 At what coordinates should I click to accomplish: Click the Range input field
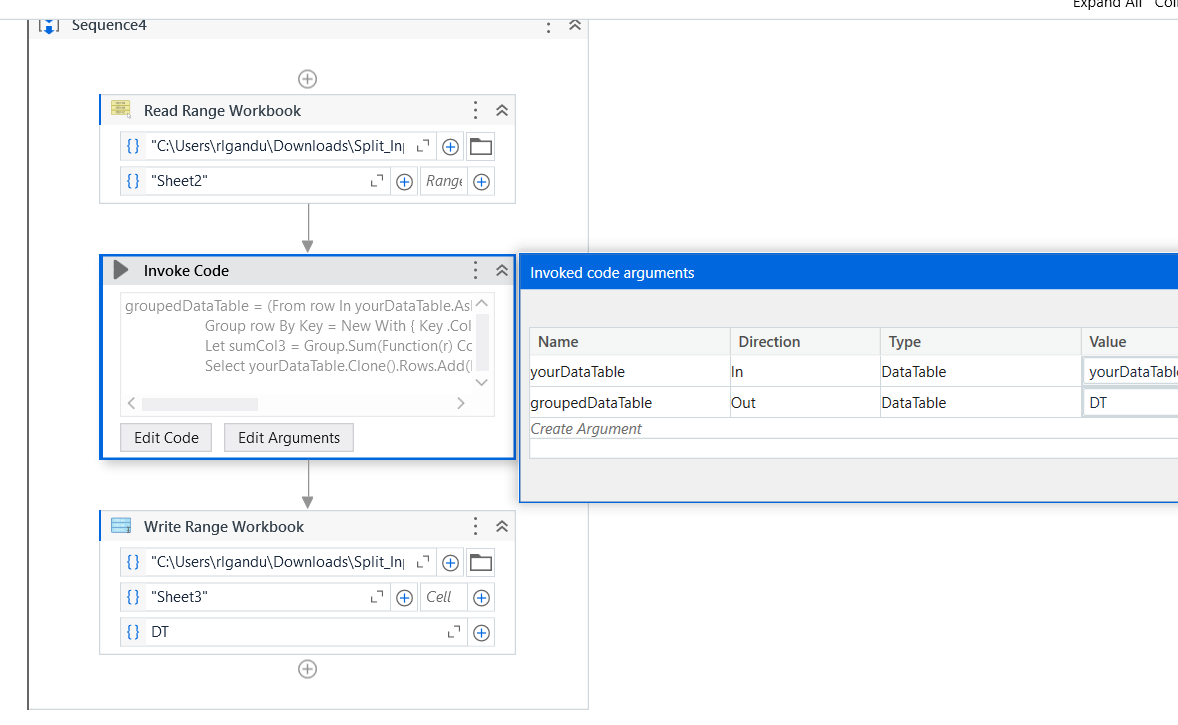pyautogui.click(x=444, y=181)
